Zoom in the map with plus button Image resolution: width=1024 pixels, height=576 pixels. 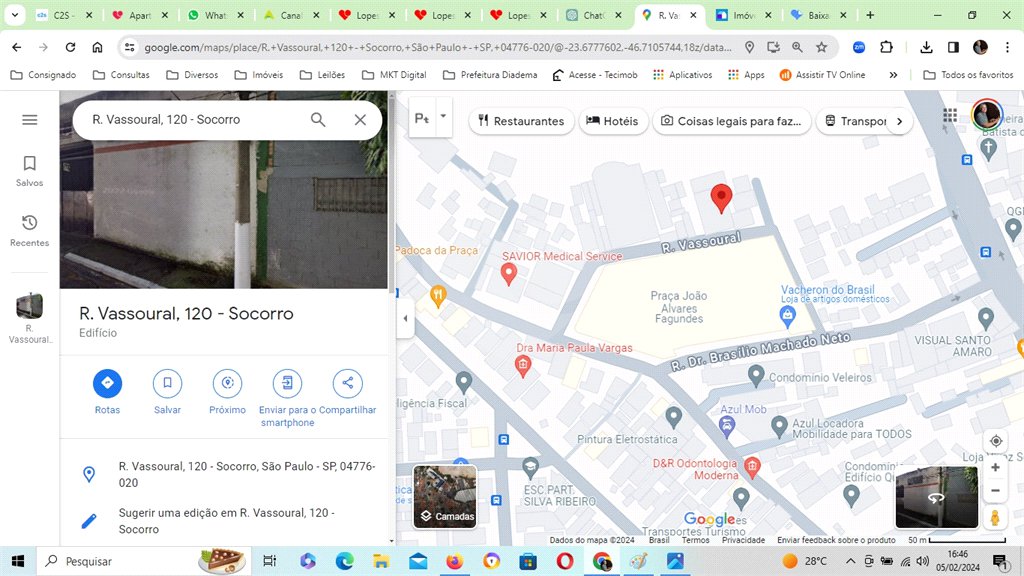tap(995, 467)
